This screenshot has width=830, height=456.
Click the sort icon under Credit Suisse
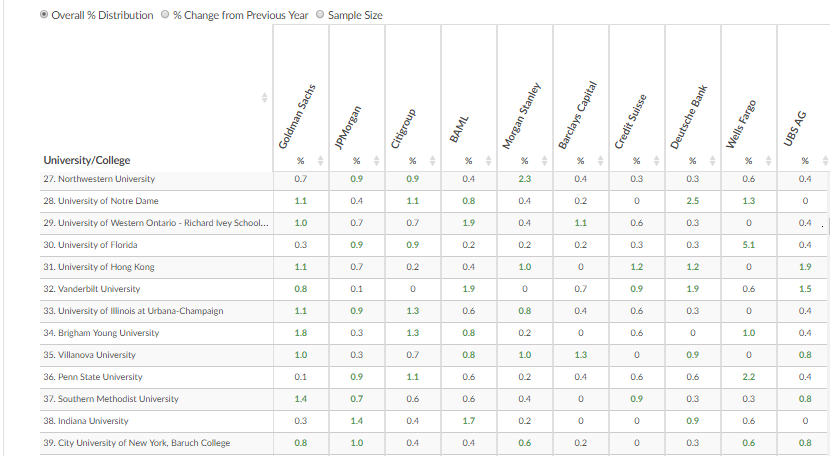pos(657,161)
